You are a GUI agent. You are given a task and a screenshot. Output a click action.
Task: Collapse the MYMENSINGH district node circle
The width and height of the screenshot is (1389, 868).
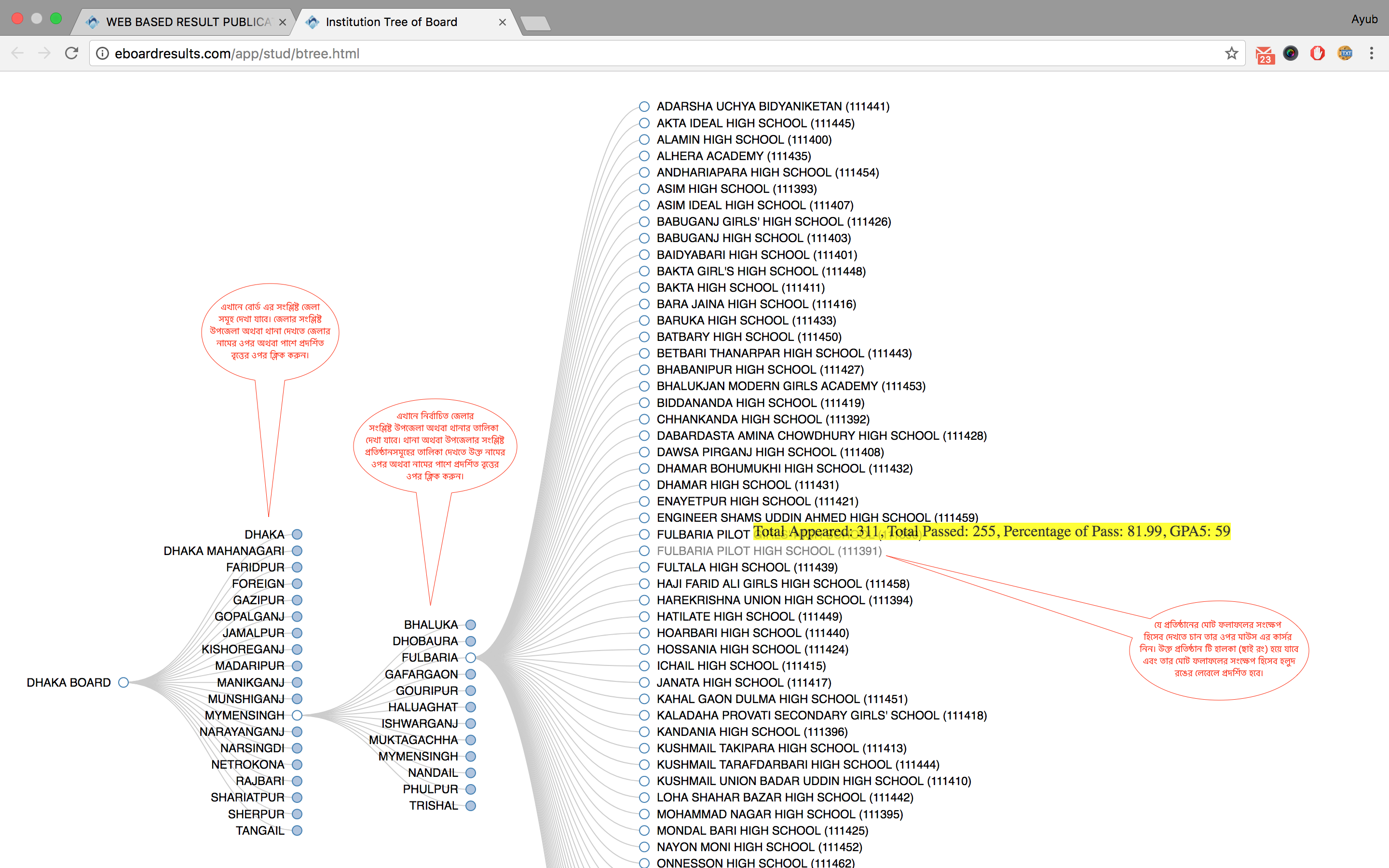297,715
